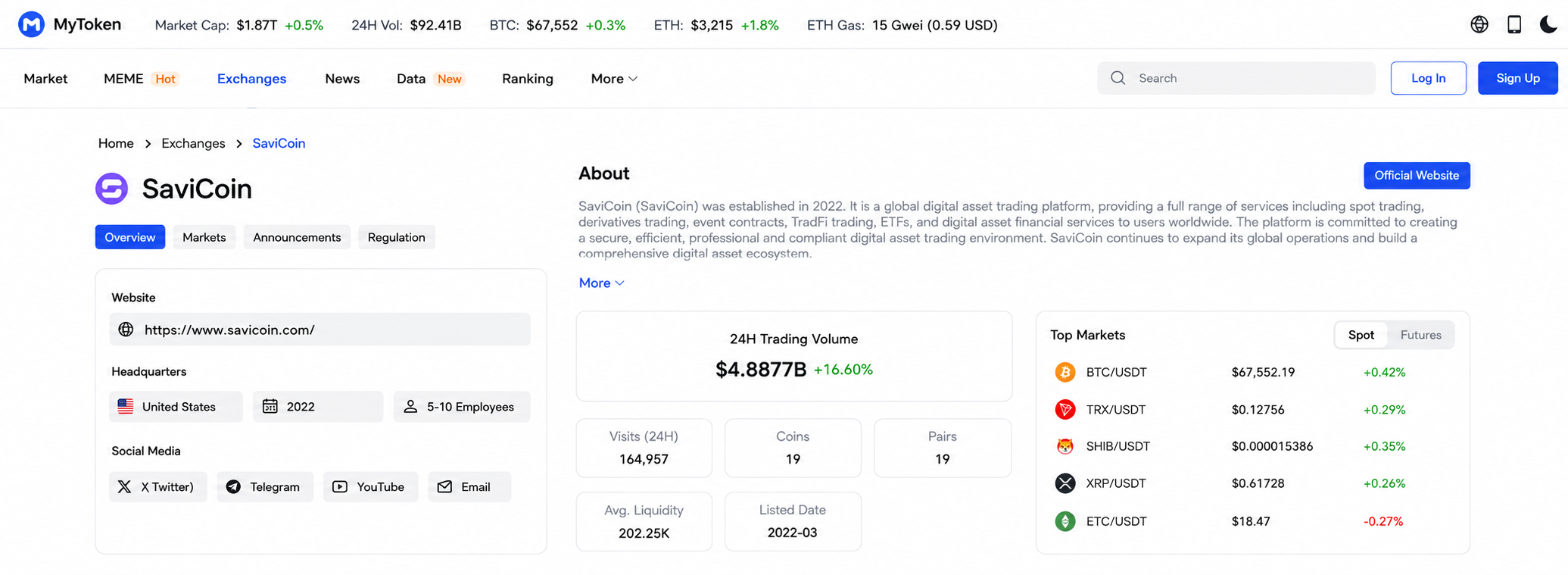1568x575 pixels.
Task: Expand the About description with More
Action: [601, 283]
